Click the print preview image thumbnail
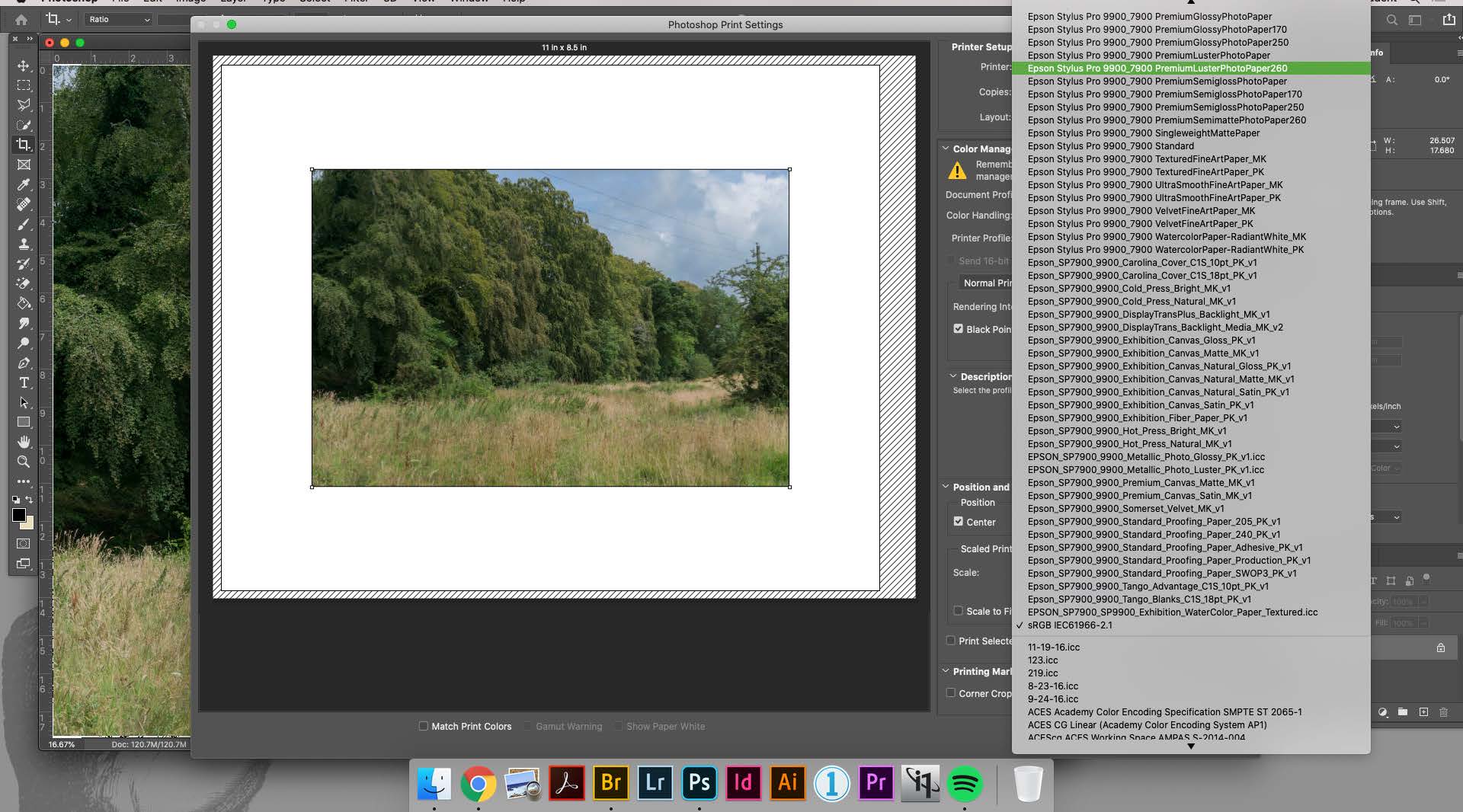The height and width of the screenshot is (812, 1463). pyautogui.click(x=550, y=328)
